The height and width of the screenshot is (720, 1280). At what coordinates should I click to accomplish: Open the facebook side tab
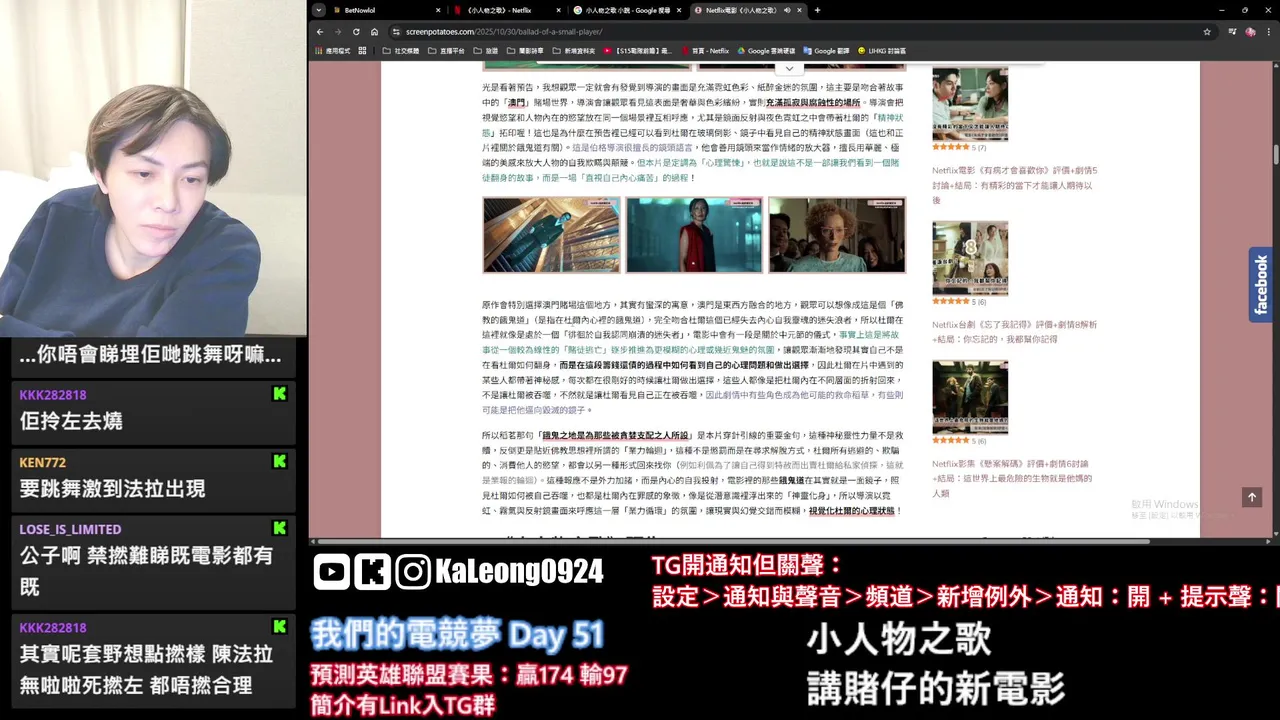[x=1260, y=285]
